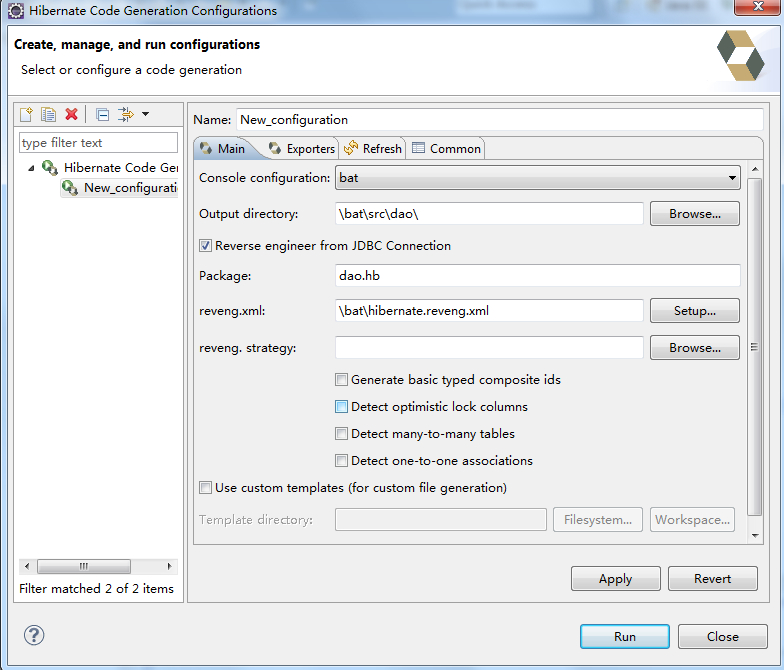Click the New_configuration item icon
Screen dimensions: 784x670
coord(70,188)
